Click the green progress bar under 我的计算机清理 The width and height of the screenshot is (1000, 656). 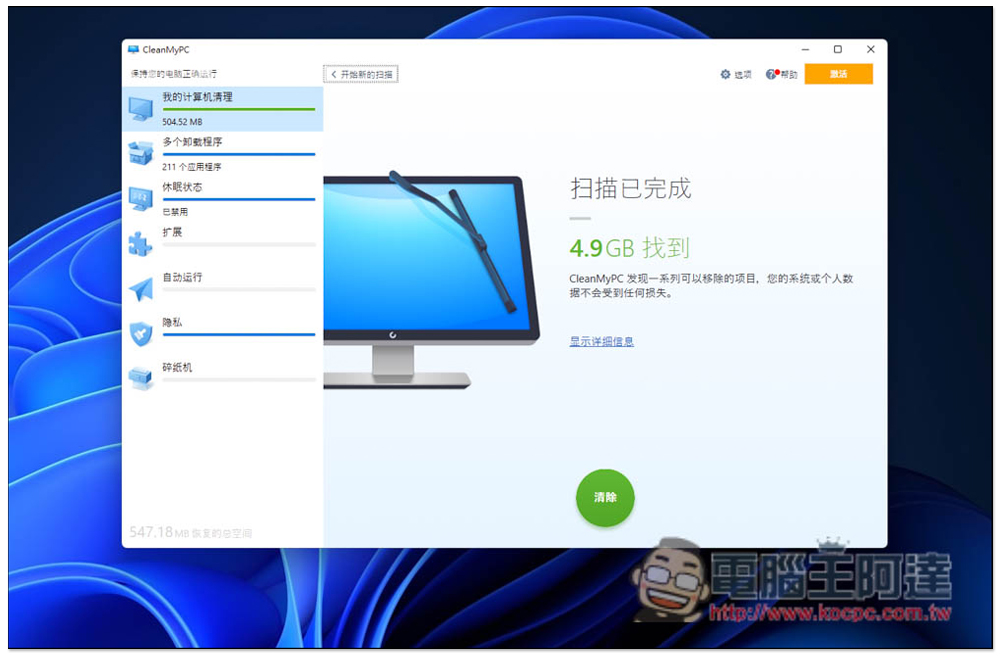(239, 110)
